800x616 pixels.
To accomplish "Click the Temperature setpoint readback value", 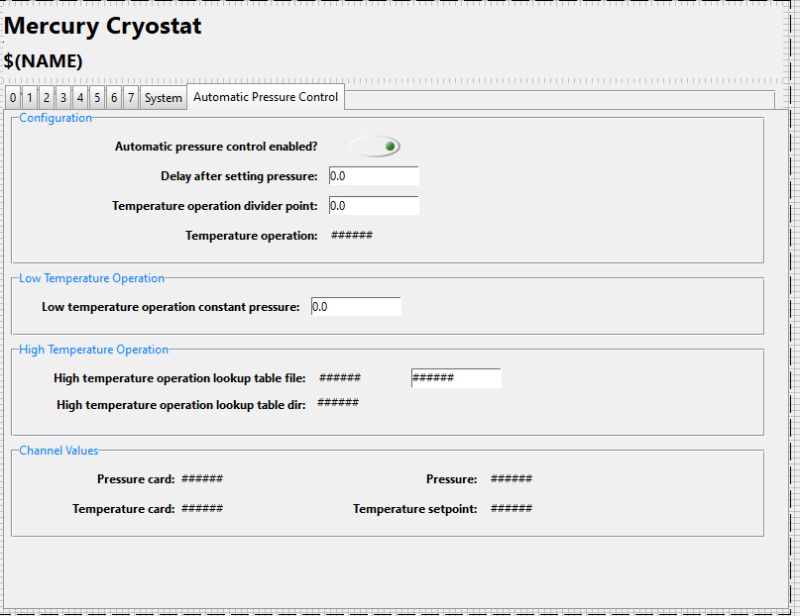I will coord(510,508).
